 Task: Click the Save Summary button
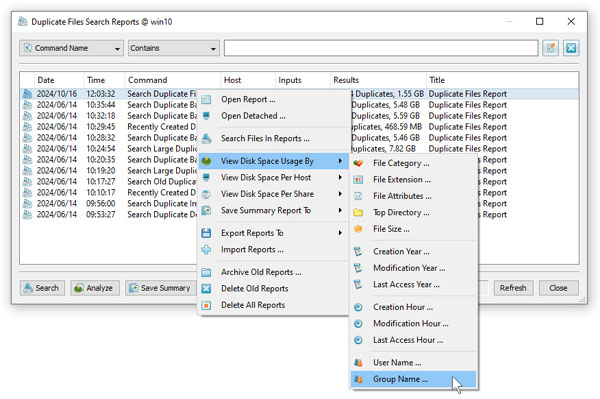pos(161,288)
